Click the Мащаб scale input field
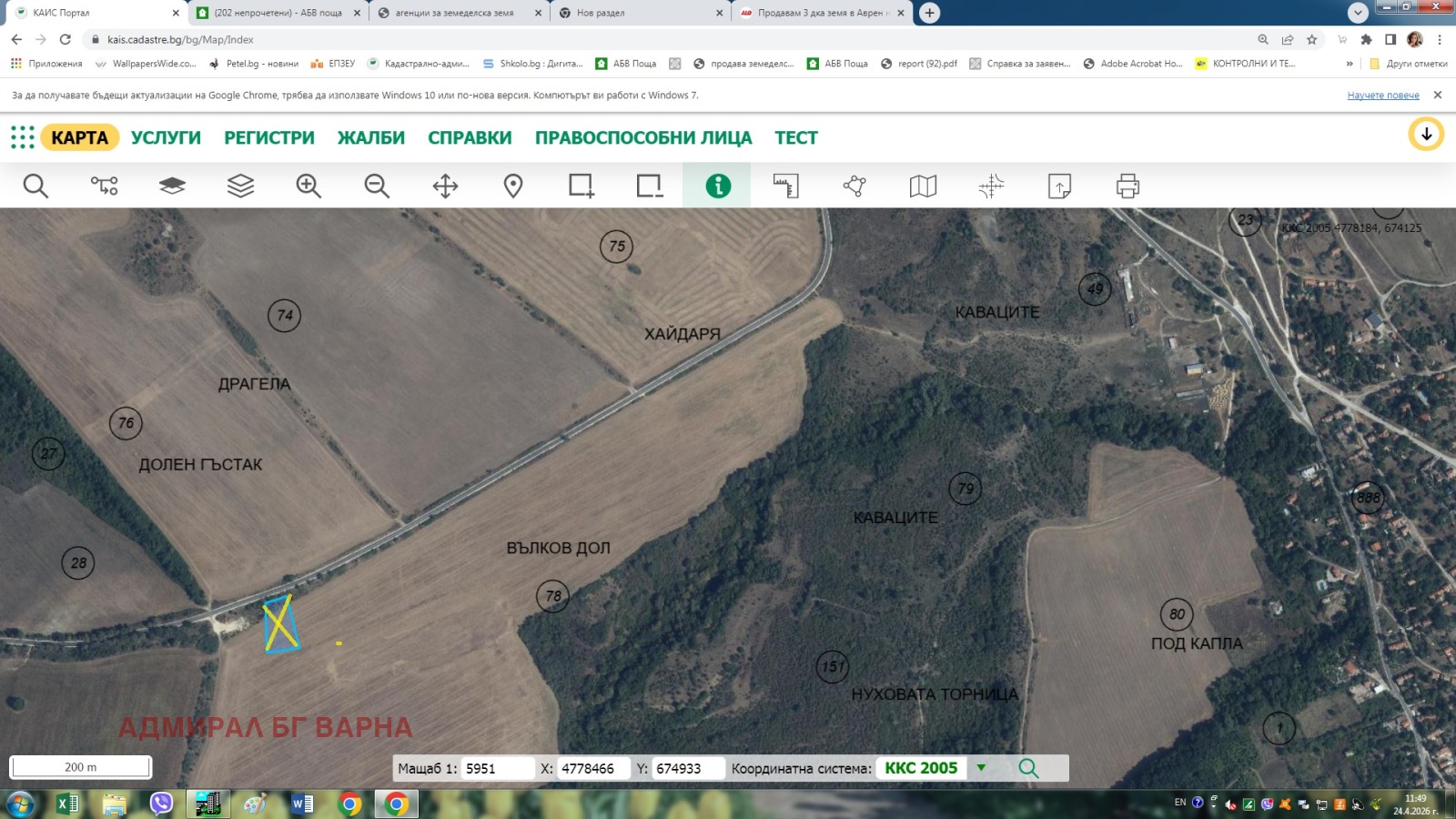Viewport: 1456px width, 819px height. point(498,768)
